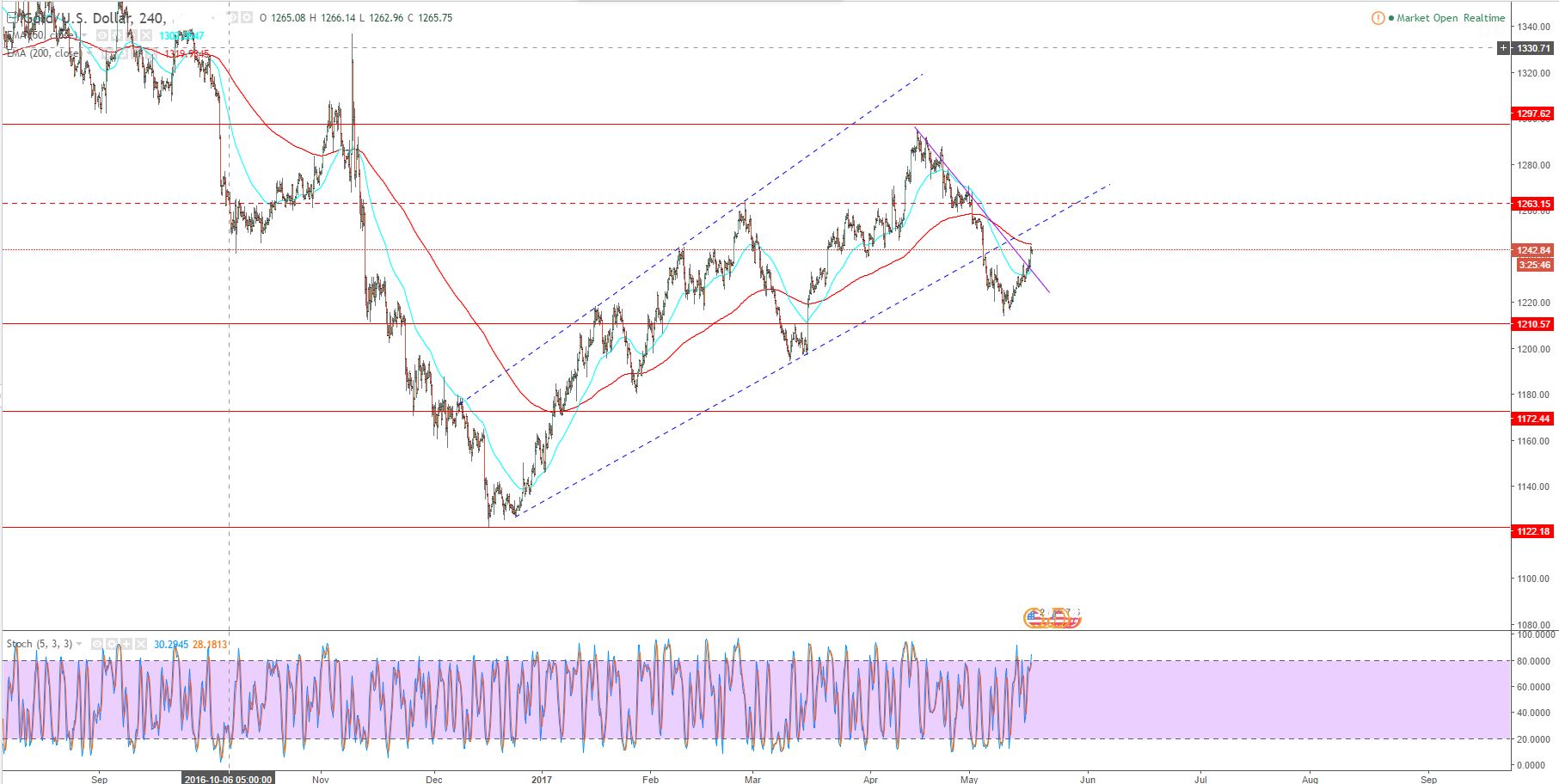Click the Stoch (5, 3, 3) legend label
This screenshot has width=1559, height=784.
point(40,644)
